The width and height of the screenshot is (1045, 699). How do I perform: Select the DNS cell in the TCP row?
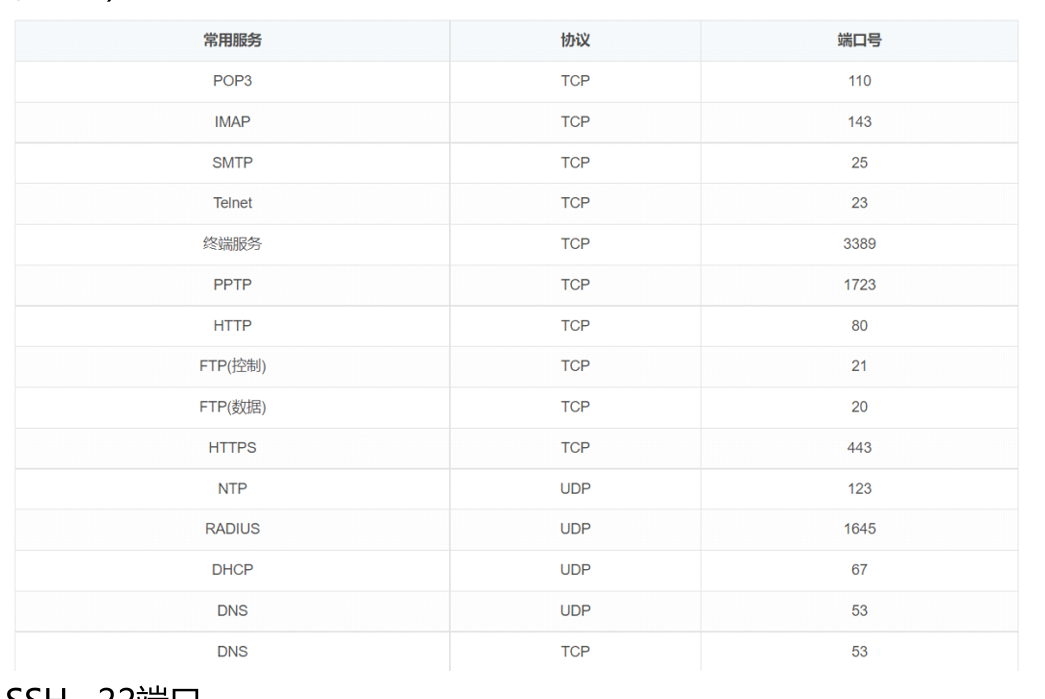click(x=232, y=652)
